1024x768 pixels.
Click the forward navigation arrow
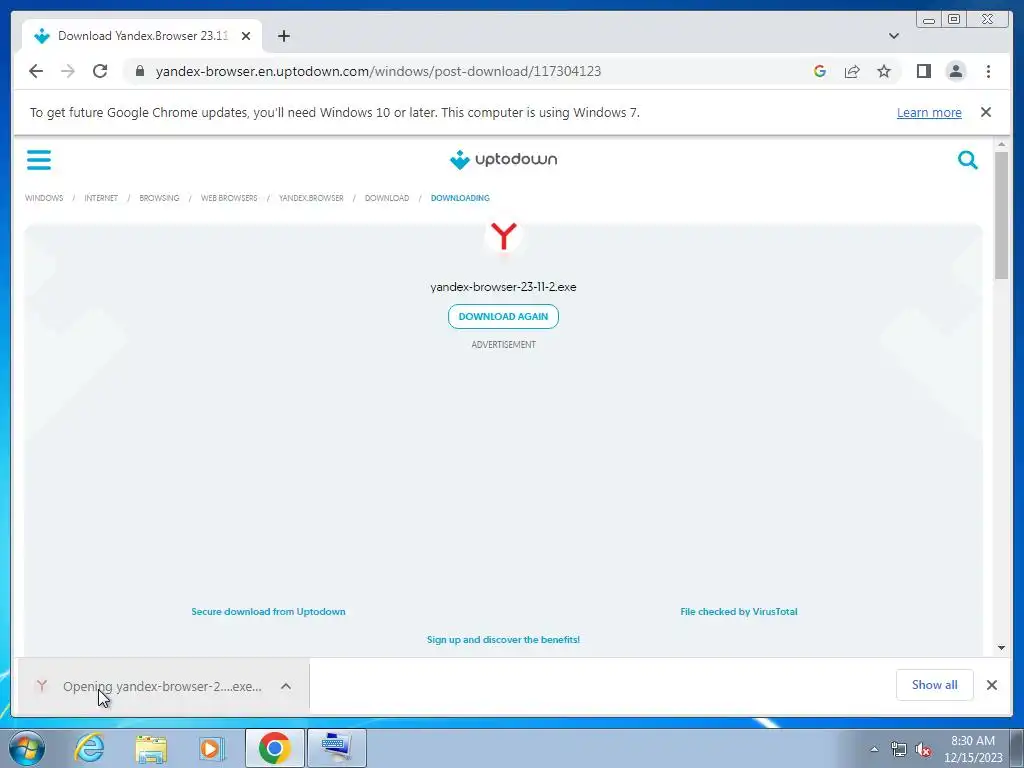(x=68, y=71)
